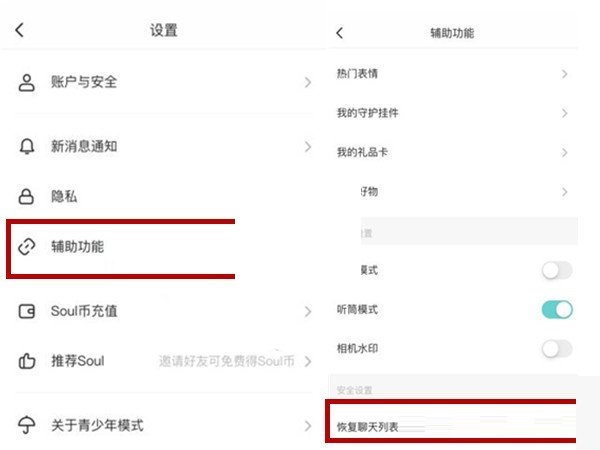The image size is (600, 450).
Task: Click the lock icon beside 隐私
Action: [27, 197]
